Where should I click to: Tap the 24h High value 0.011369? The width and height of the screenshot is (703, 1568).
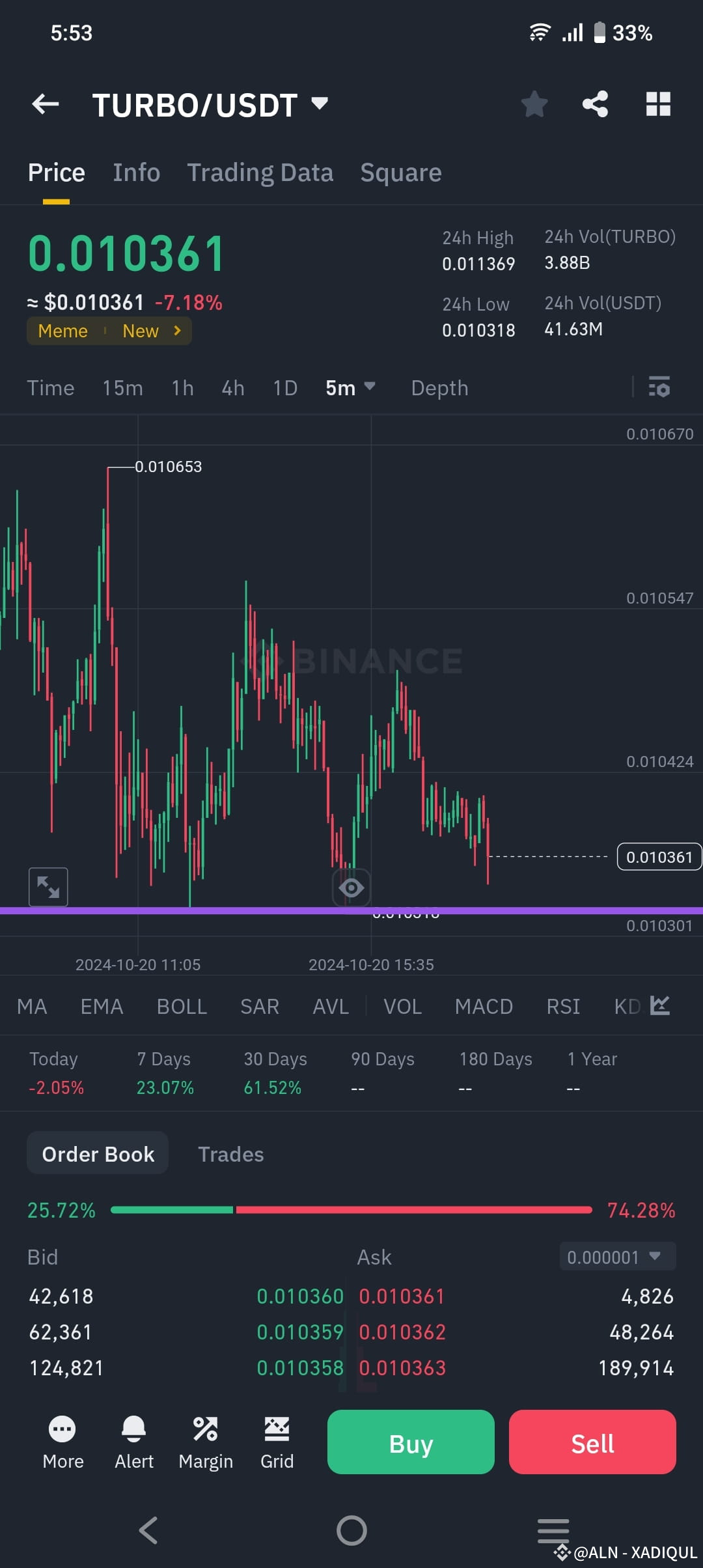click(x=478, y=264)
